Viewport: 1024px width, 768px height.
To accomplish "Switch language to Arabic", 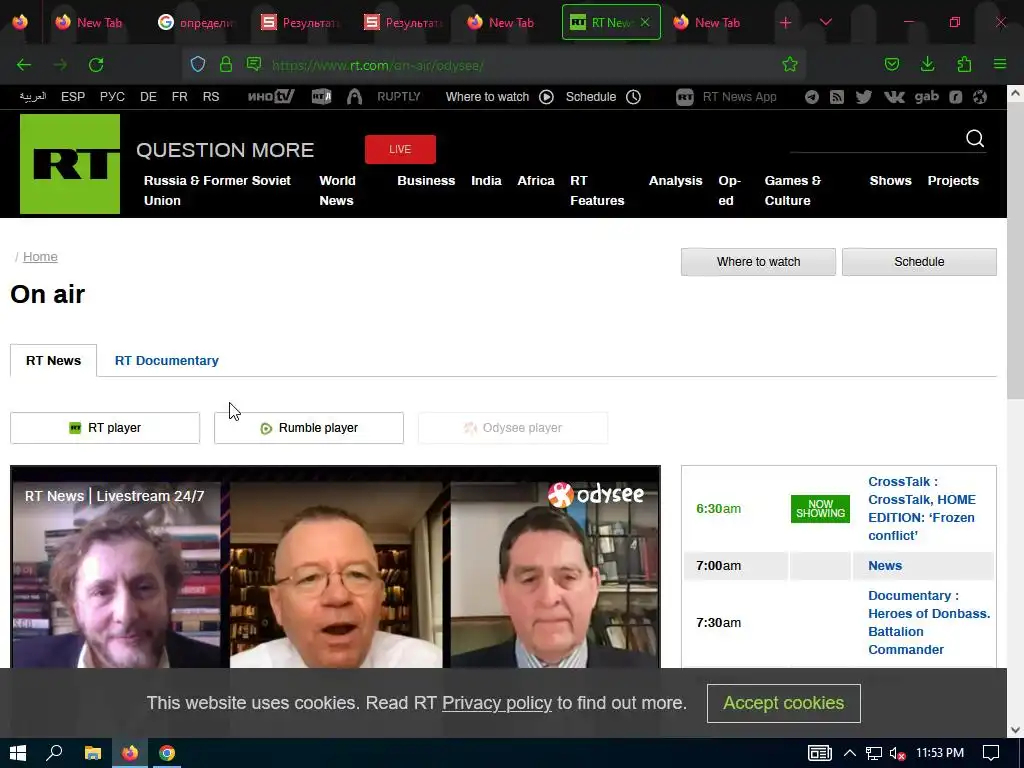I will tap(33, 97).
